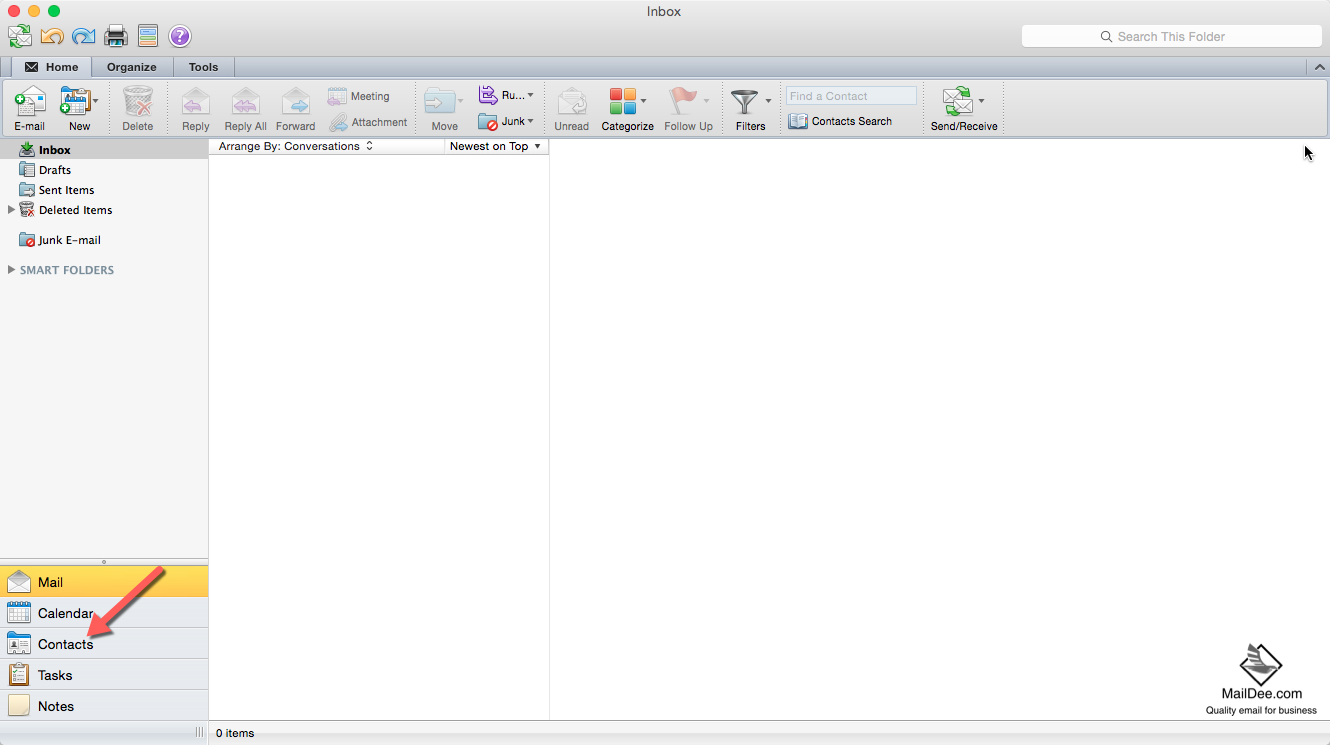Click the Undo arrow icon
1330x745 pixels.
point(52,37)
